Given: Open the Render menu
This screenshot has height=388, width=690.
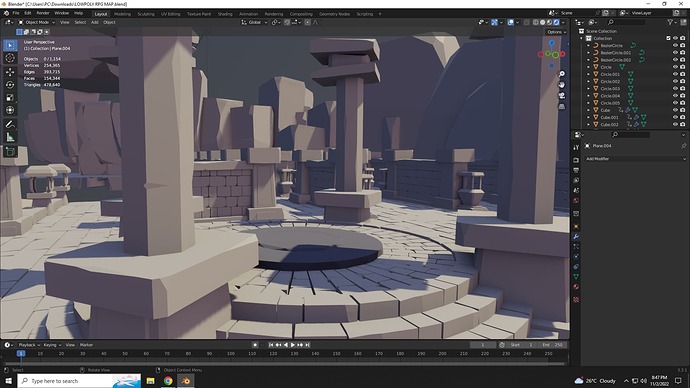Looking at the screenshot, I should (43, 13).
